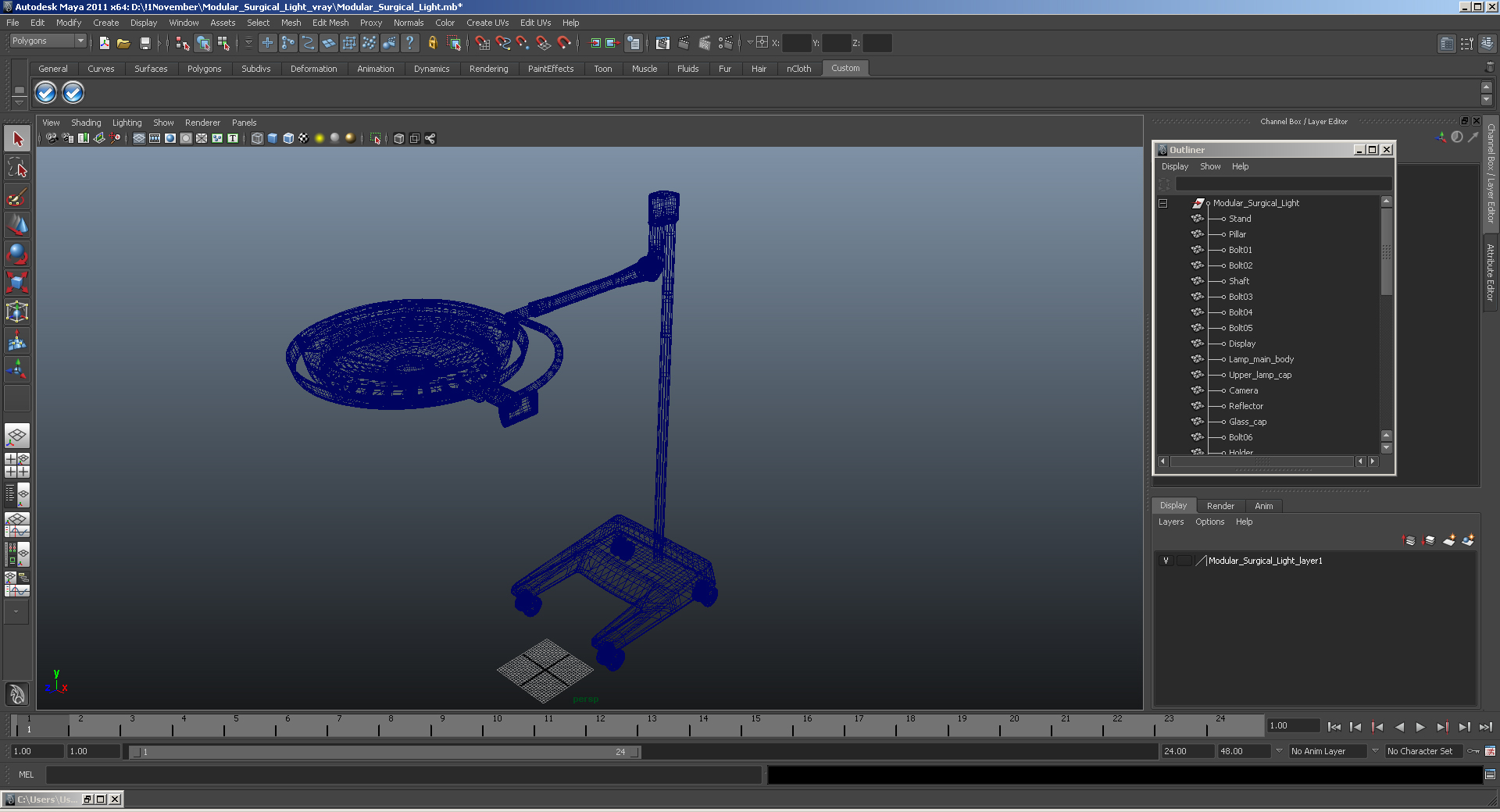1500x812 pixels.
Task: Play animation forwards
Action: [x=1420, y=727]
